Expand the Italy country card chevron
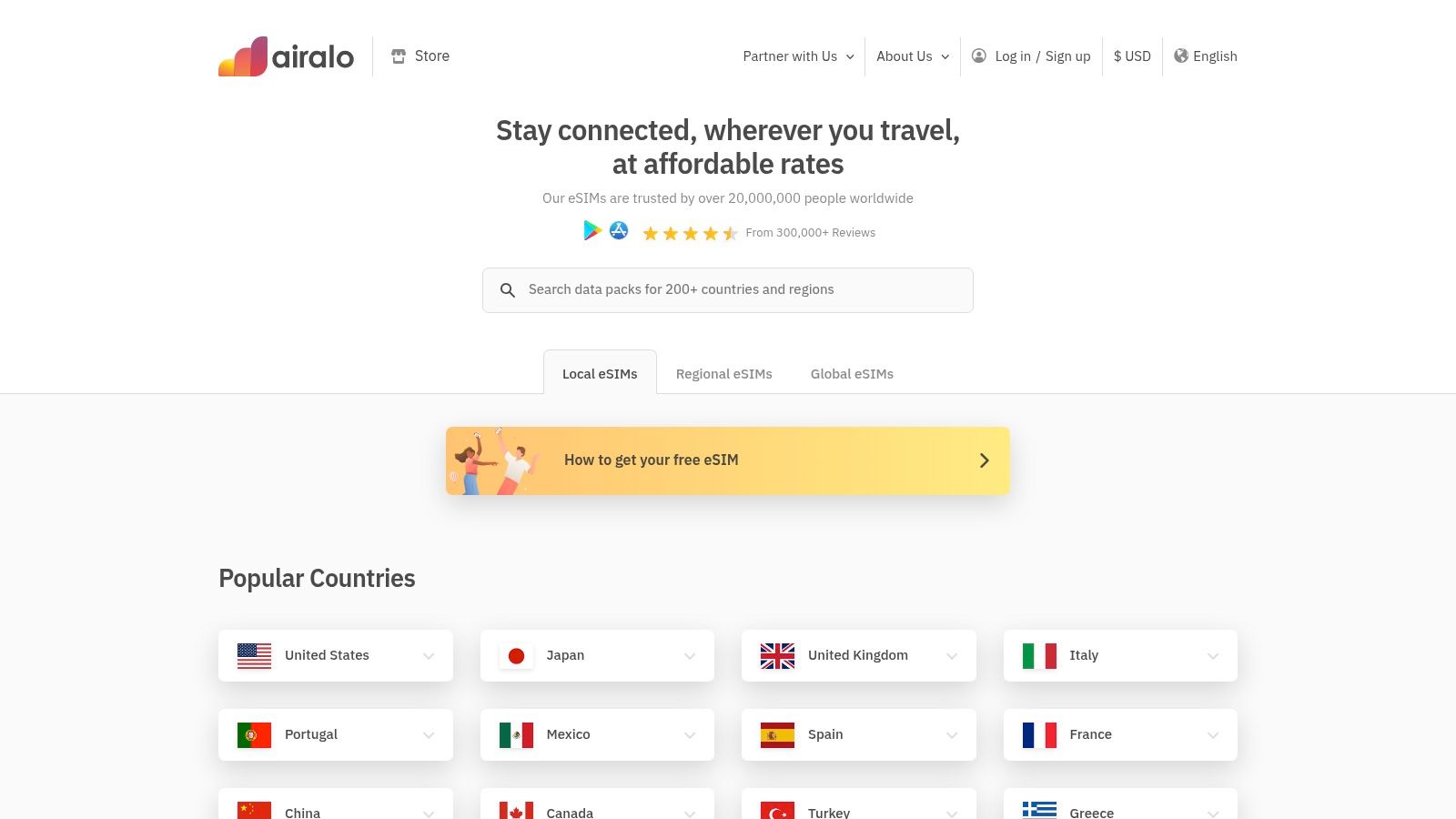1456x819 pixels. tap(1212, 656)
